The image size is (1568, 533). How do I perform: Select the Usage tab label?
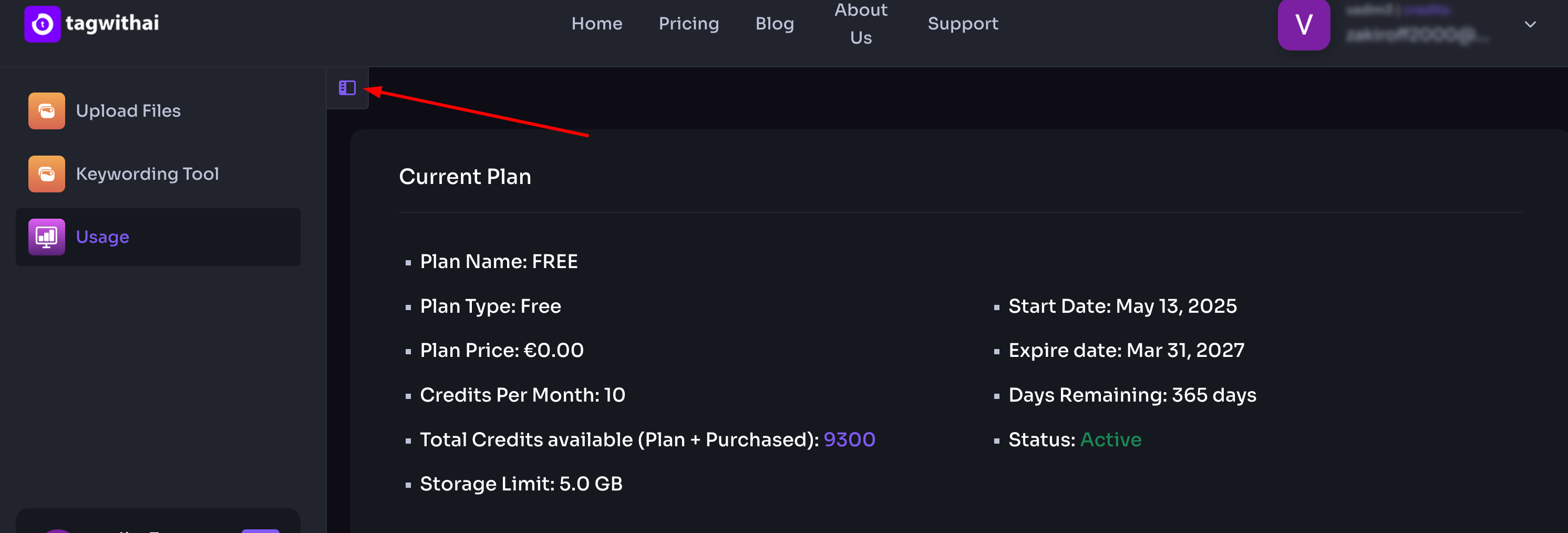coord(102,237)
